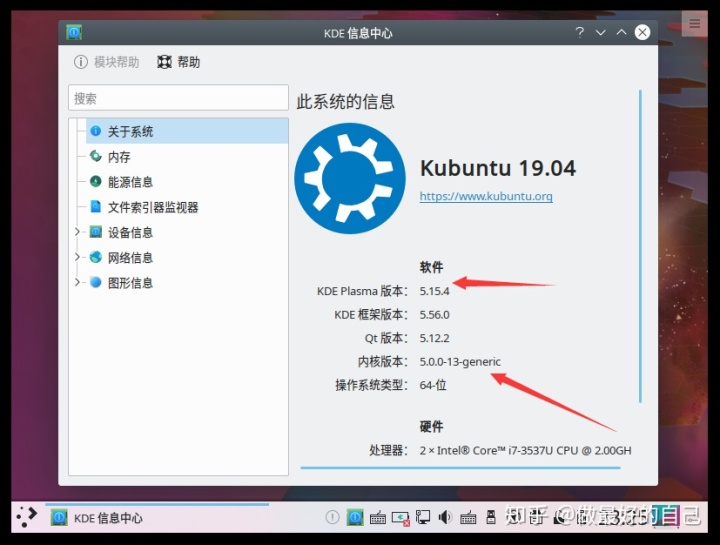Click the kernel version 5.0.0-13-generic

pyautogui.click(x=460, y=362)
